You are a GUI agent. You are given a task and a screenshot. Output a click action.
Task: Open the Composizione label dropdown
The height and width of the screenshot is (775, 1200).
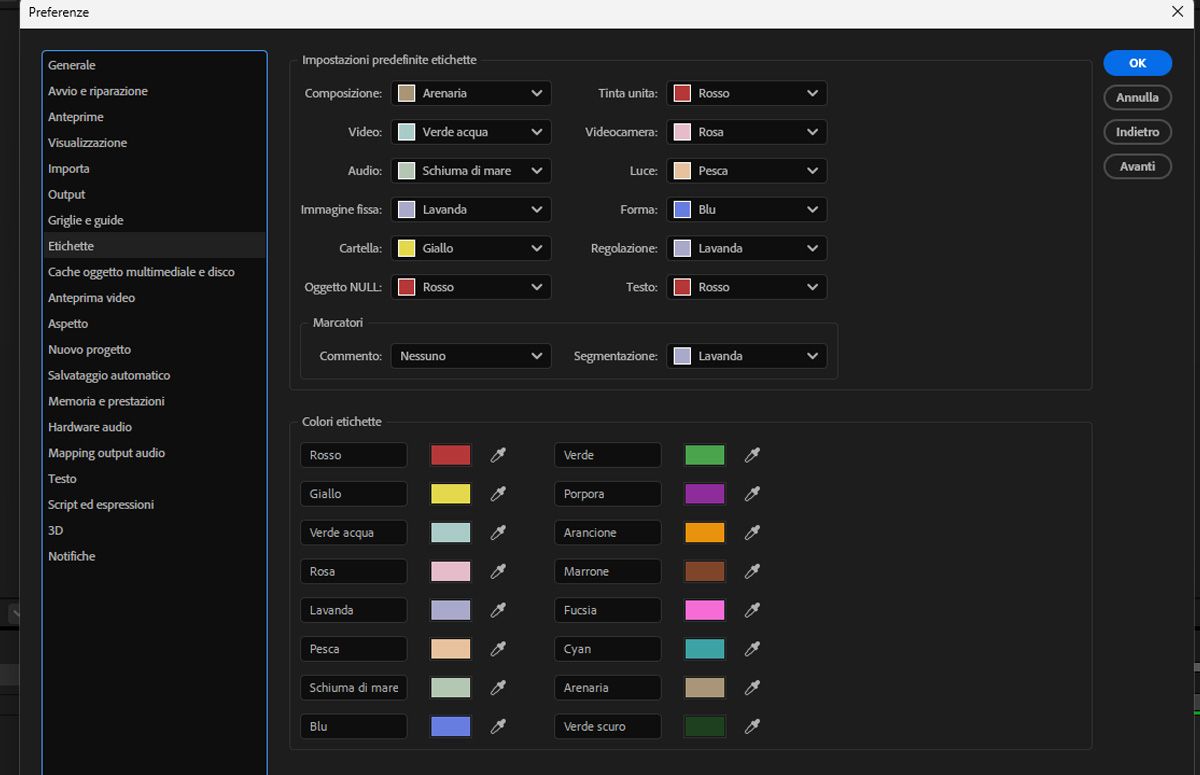tap(471, 93)
